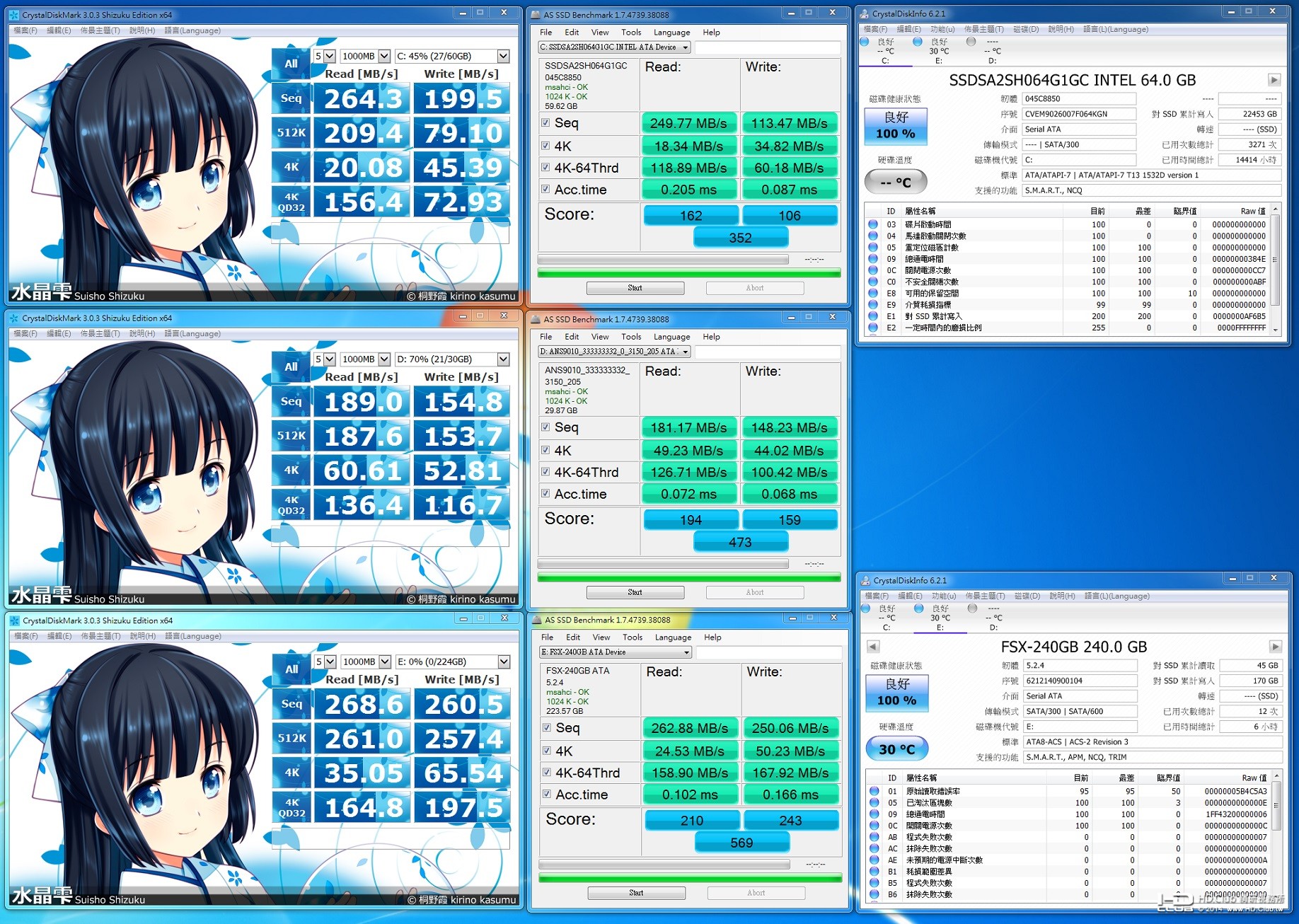The height and width of the screenshot is (924, 1299).
Task: Click the E: drive status circle in top CrystalDiskInfo
Action: [918, 42]
